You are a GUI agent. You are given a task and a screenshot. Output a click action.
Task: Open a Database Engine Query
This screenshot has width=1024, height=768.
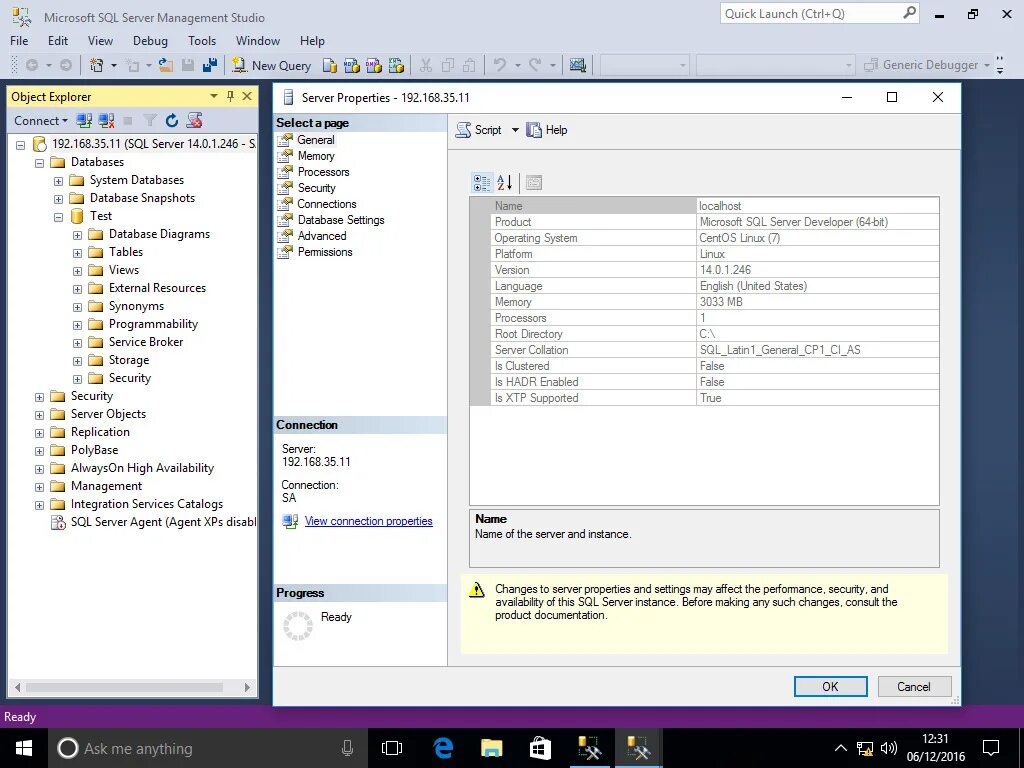tap(330, 65)
